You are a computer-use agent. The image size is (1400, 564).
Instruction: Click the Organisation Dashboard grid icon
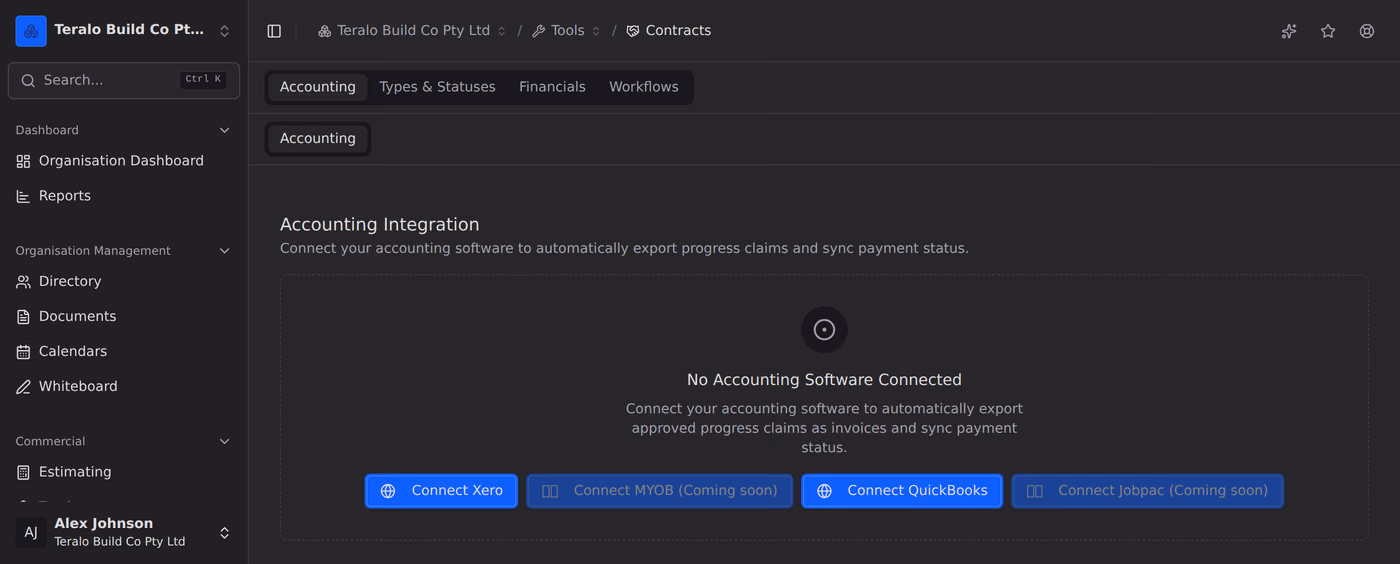click(x=24, y=161)
